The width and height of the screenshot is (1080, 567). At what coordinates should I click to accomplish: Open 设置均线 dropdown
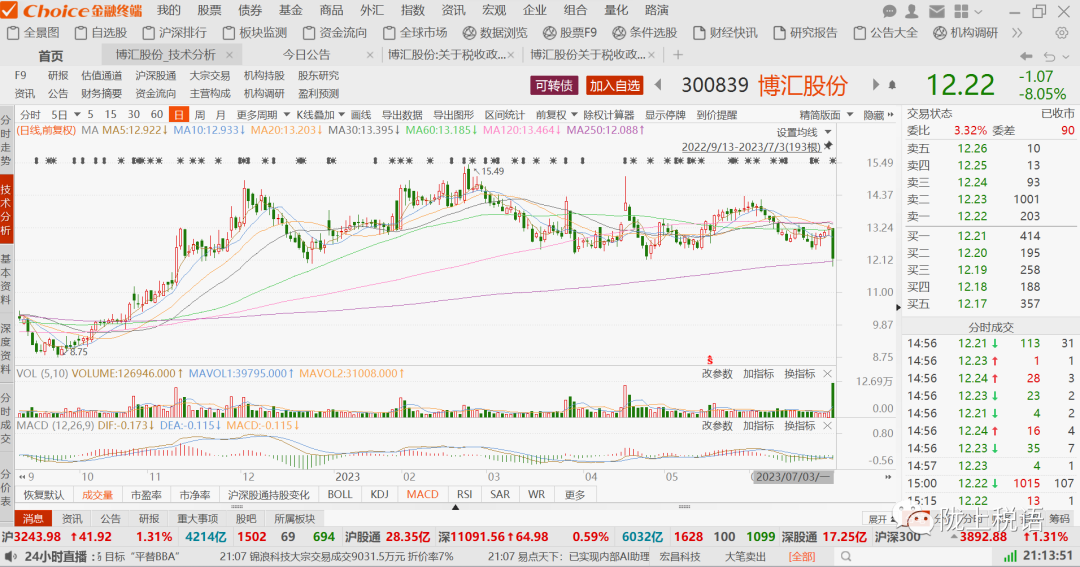click(804, 132)
